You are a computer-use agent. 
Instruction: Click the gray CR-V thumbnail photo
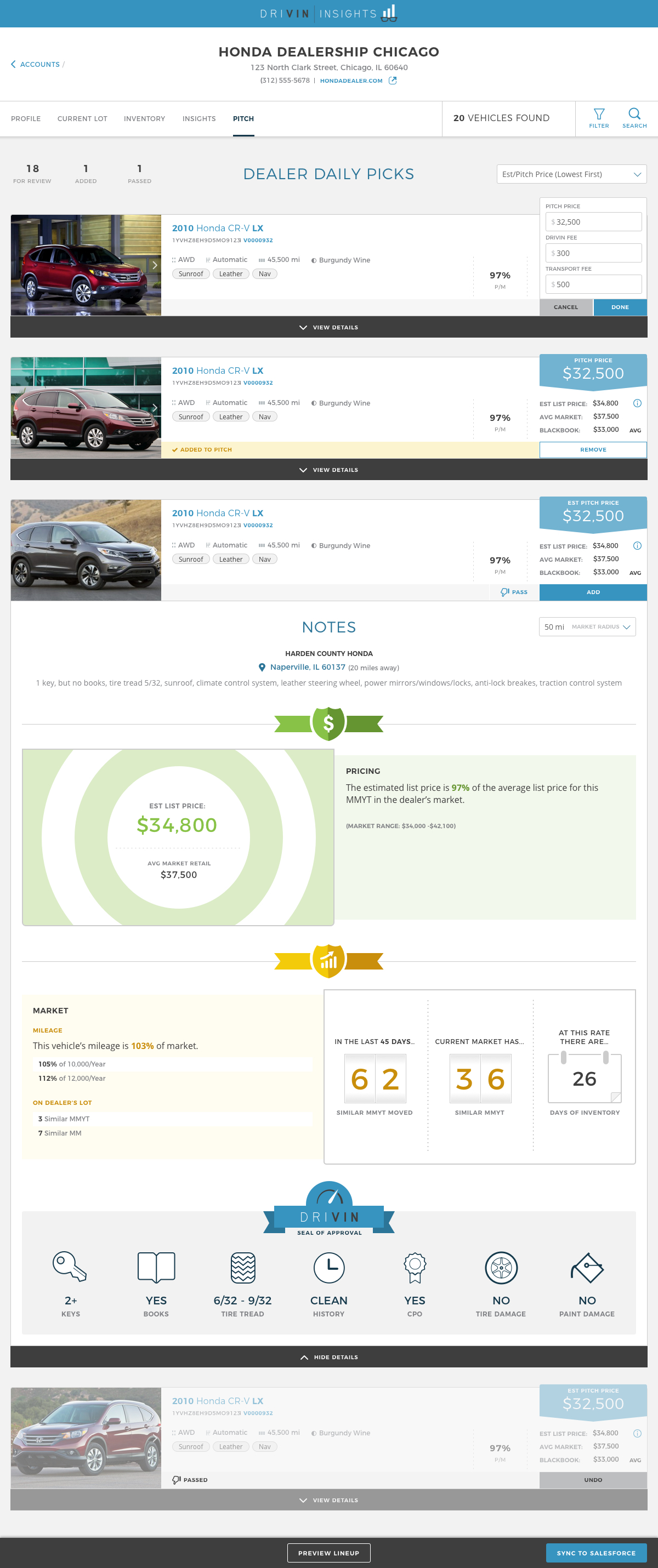pos(86,550)
